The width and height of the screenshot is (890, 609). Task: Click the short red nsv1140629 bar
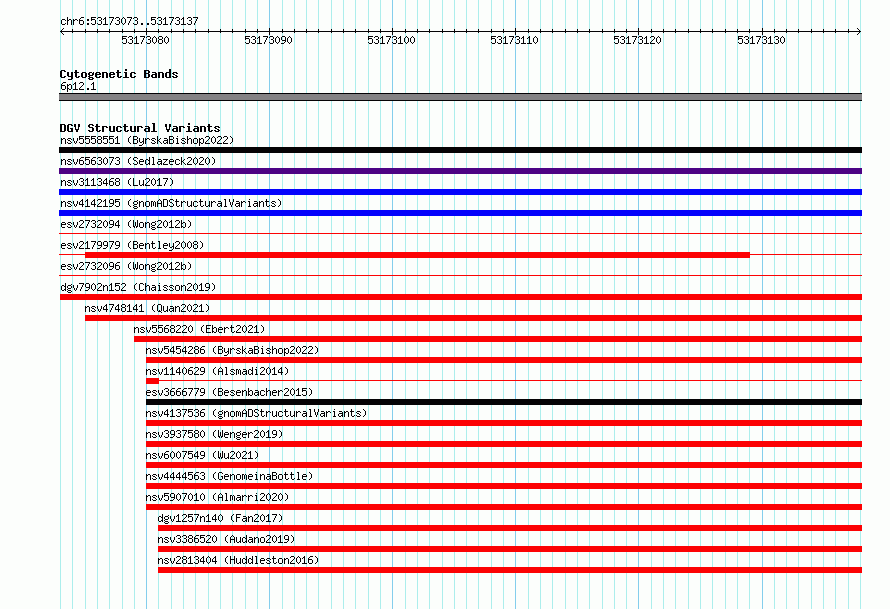coord(152,381)
